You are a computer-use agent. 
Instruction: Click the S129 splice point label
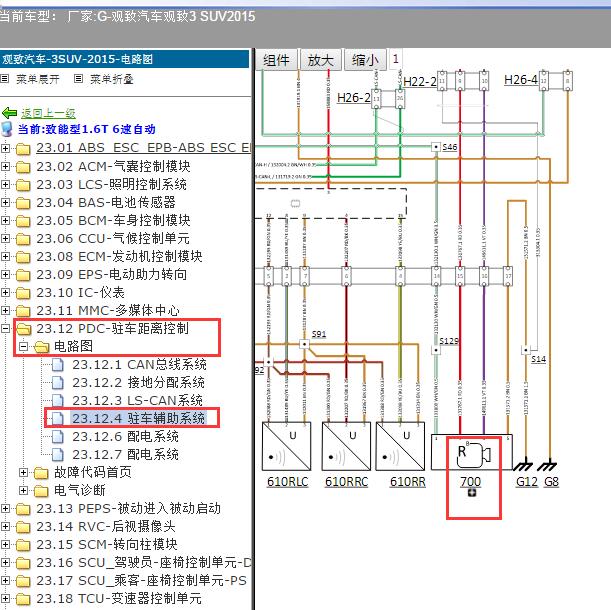pos(449,341)
